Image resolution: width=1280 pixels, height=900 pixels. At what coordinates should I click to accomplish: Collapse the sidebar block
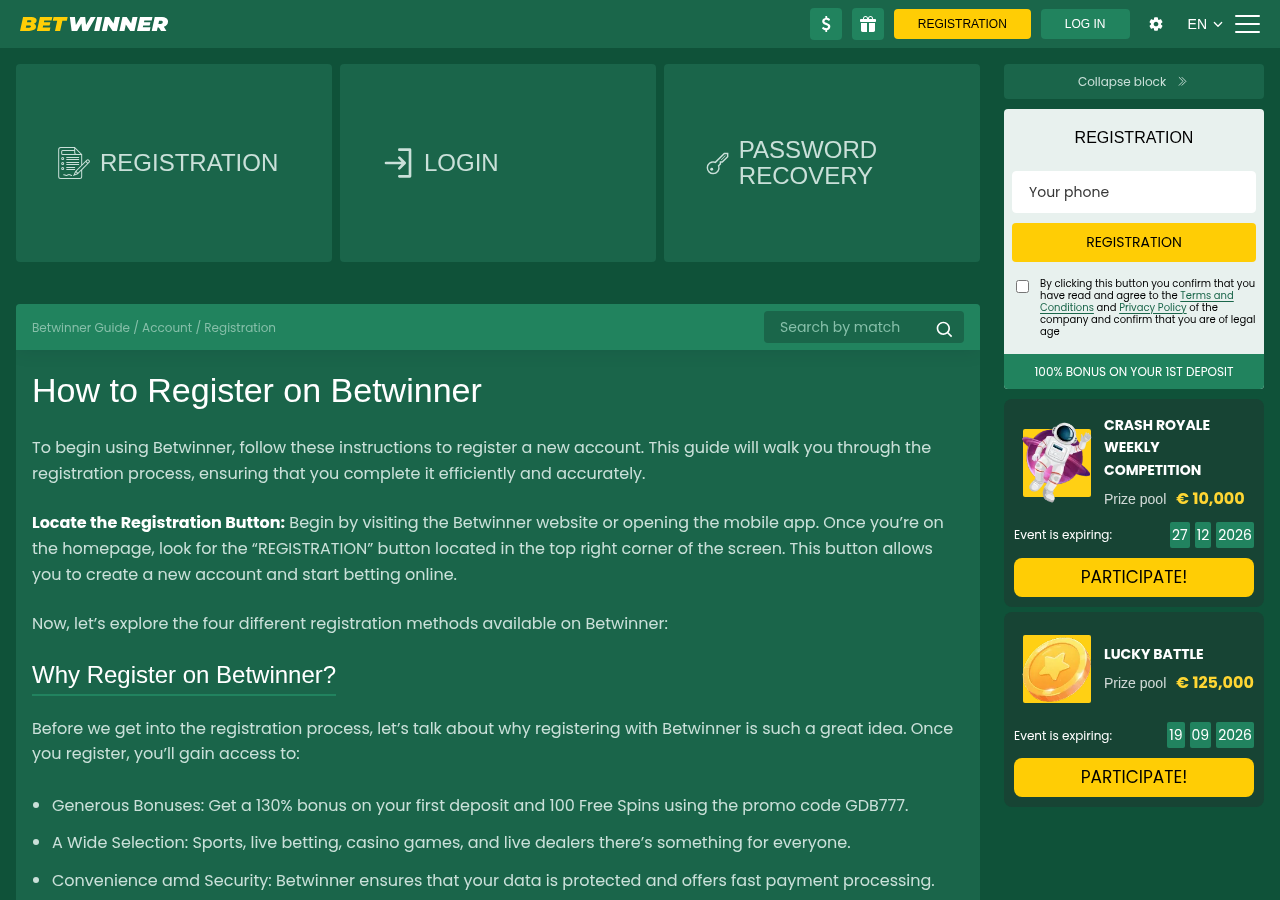pos(1134,82)
